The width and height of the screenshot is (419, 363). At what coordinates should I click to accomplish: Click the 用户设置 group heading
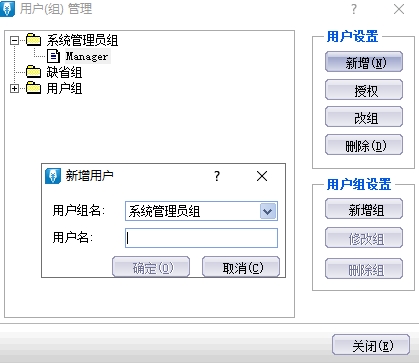pyautogui.click(x=352, y=36)
